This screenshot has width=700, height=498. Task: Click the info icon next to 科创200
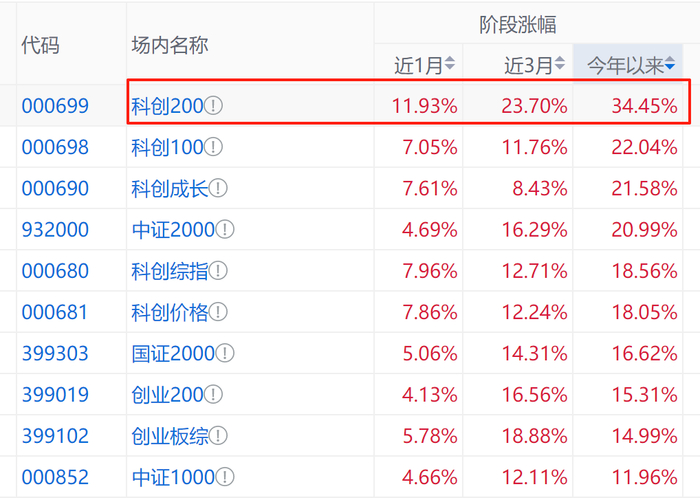click(213, 106)
